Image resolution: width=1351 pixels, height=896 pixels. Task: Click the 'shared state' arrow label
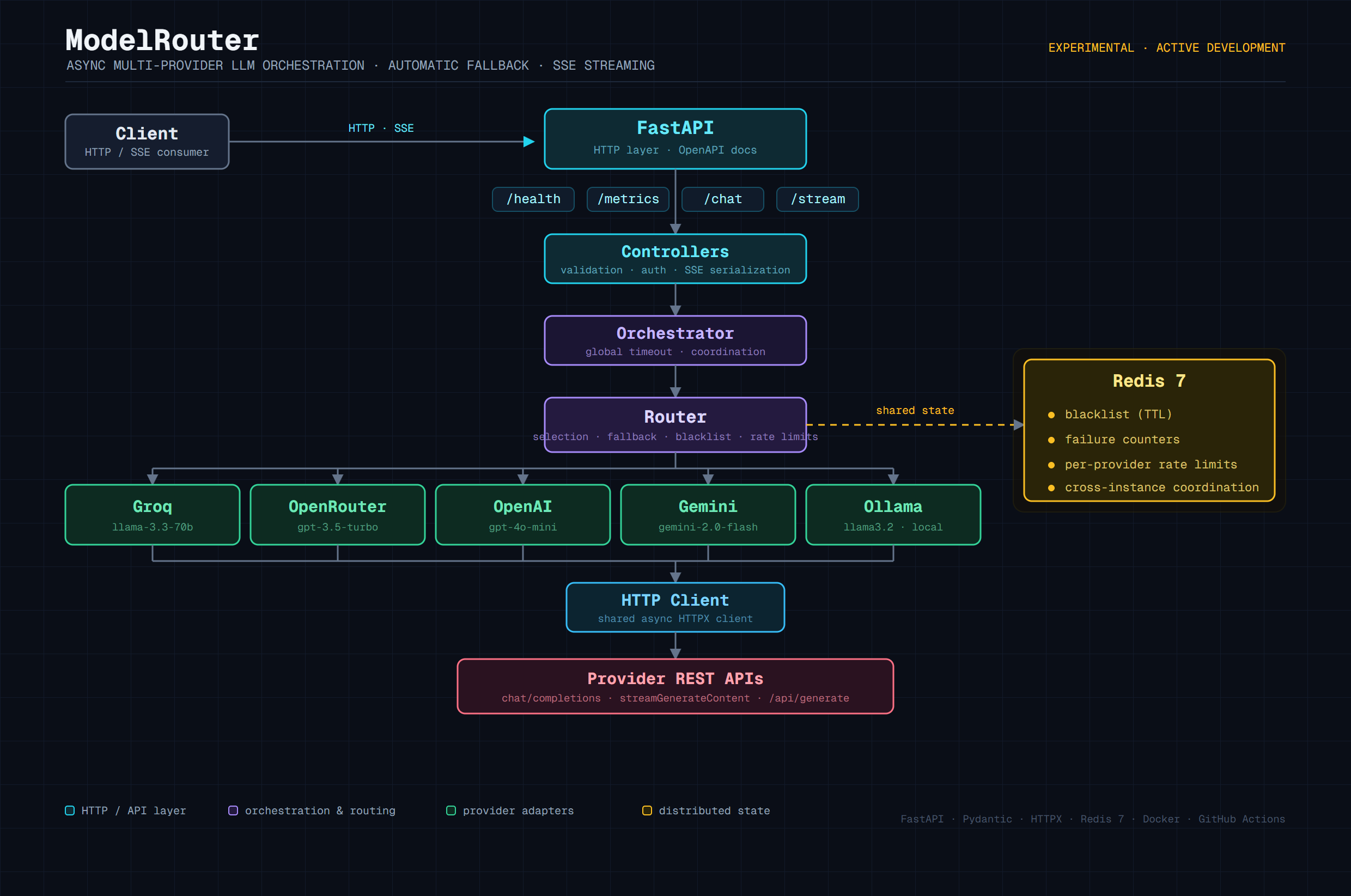pos(915,410)
